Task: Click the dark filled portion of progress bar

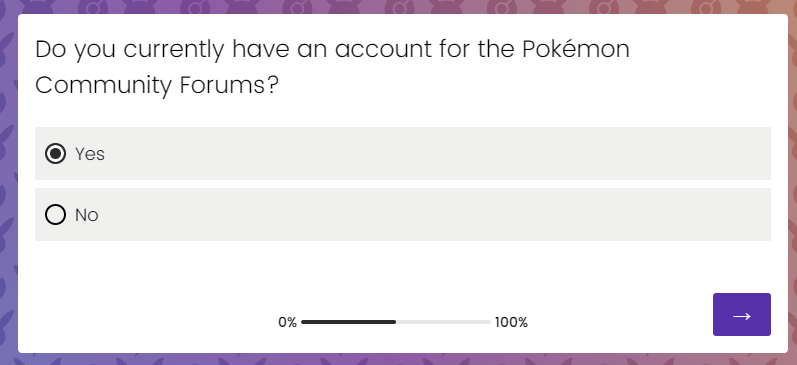Action: pos(349,322)
